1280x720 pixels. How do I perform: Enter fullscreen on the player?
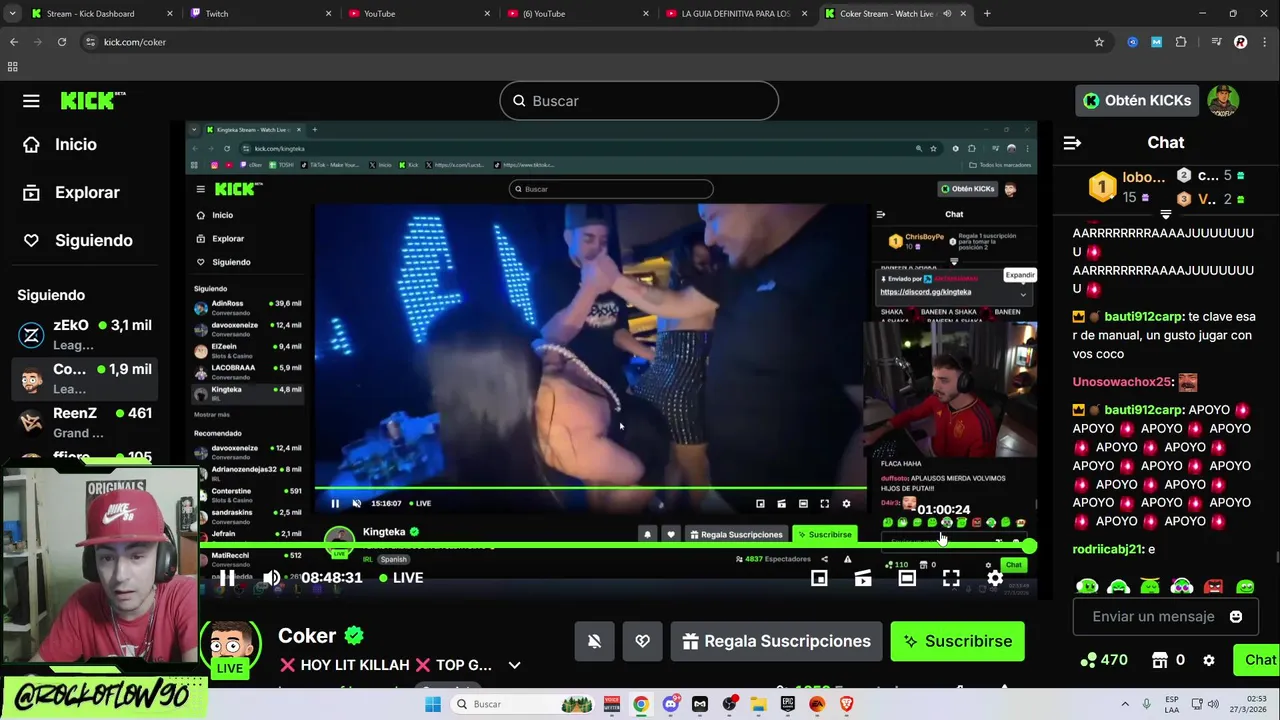point(951,578)
